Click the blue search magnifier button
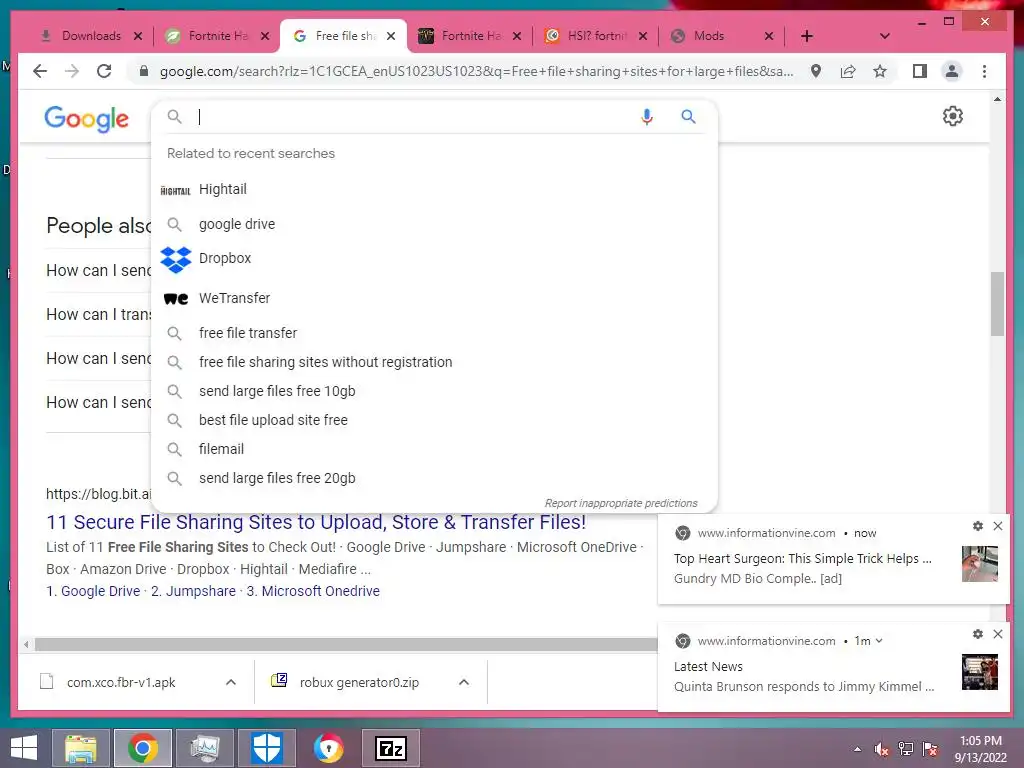 click(688, 116)
